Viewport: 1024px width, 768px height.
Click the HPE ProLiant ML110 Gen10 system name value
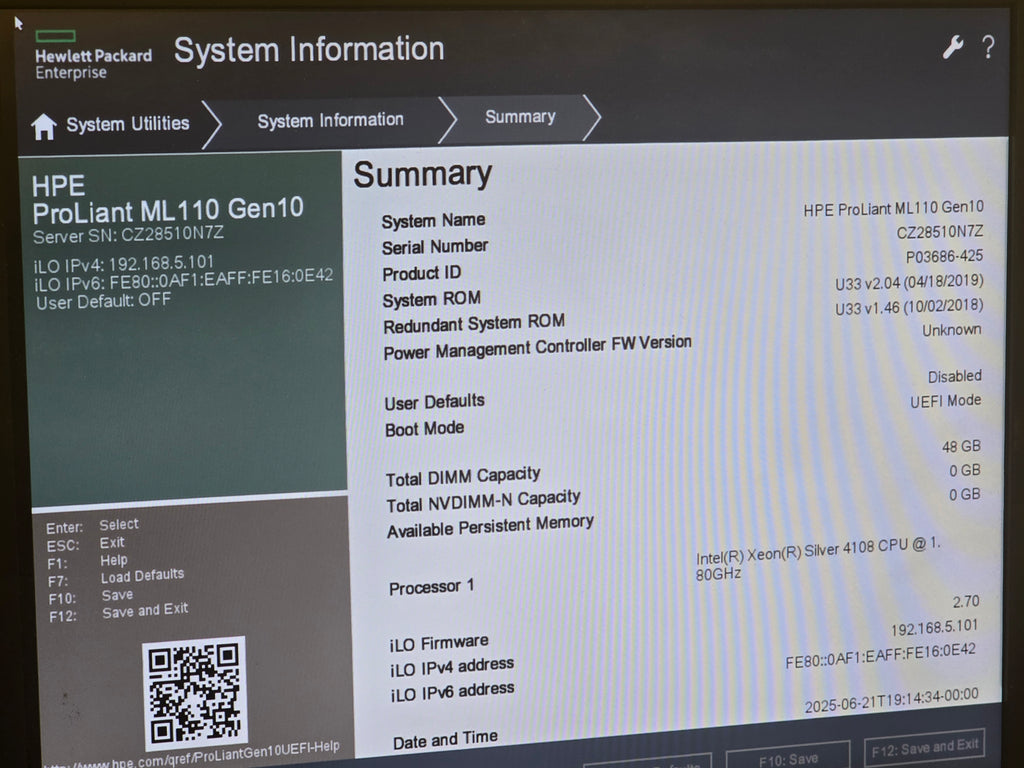893,208
